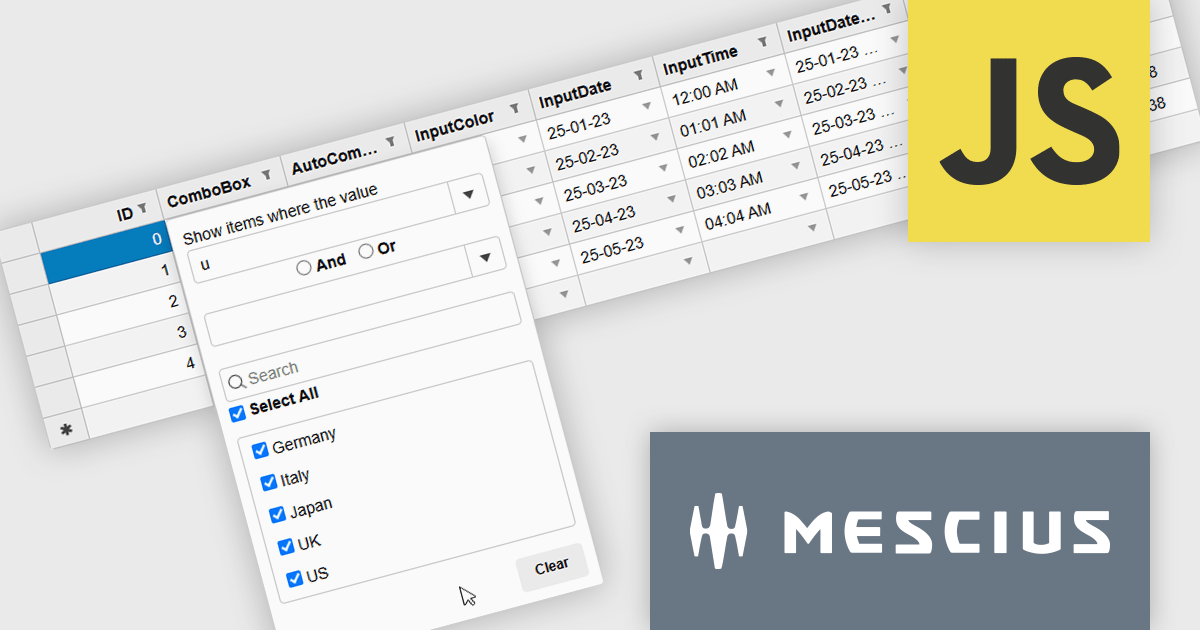Select ID cell 1
Screen dimensions: 1200x630
pos(116,282)
